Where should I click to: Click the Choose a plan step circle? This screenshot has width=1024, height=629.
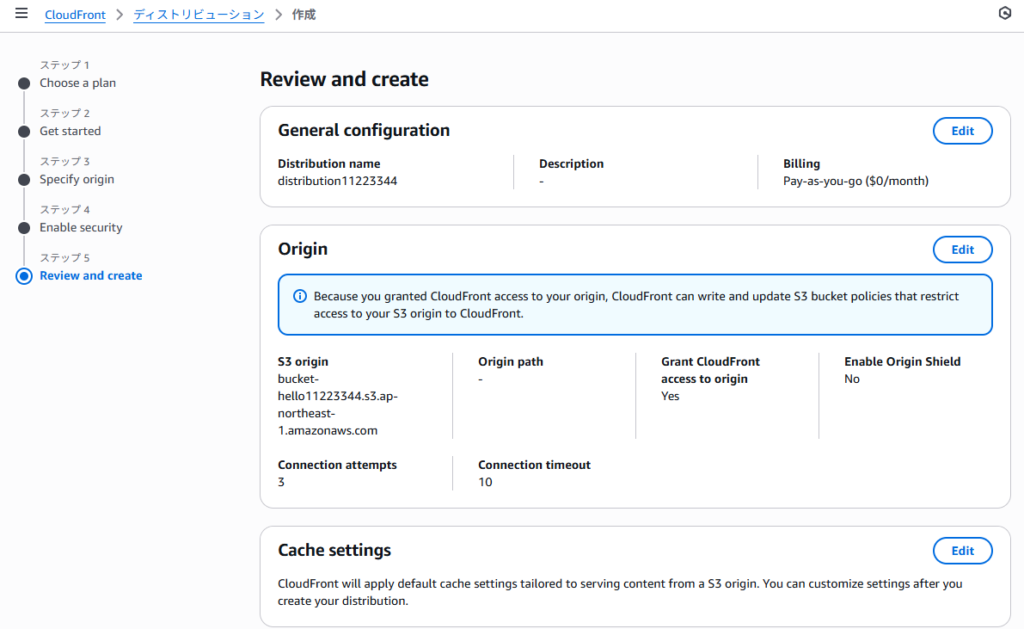(24, 84)
